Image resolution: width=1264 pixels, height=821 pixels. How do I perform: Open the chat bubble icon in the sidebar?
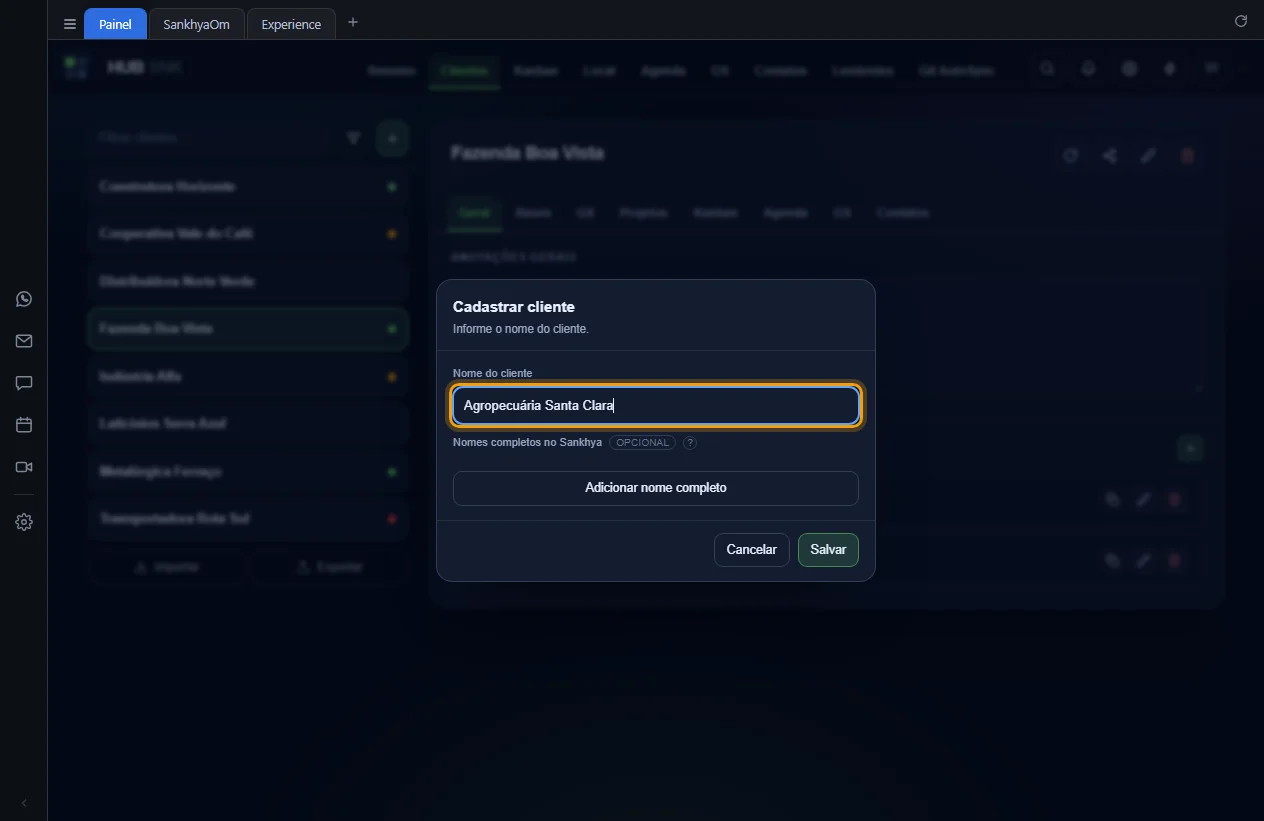click(x=24, y=383)
